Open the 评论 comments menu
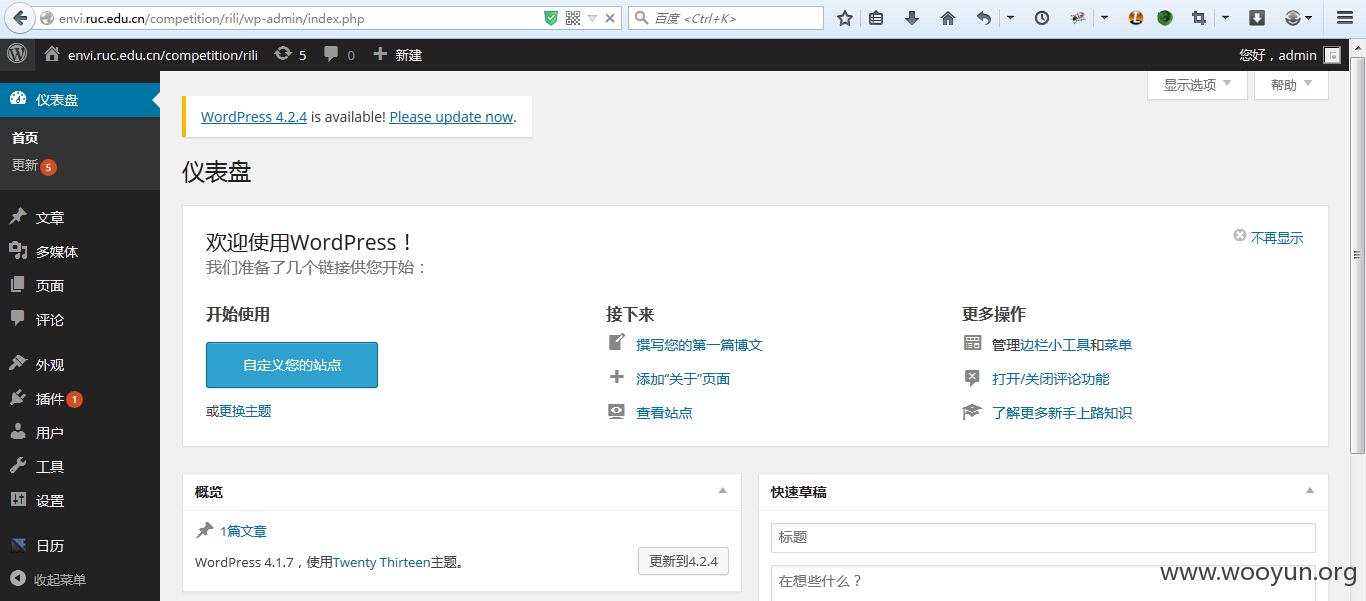Image resolution: width=1366 pixels, height=601 pixels. pyautogui.click(x=80, y=320)
